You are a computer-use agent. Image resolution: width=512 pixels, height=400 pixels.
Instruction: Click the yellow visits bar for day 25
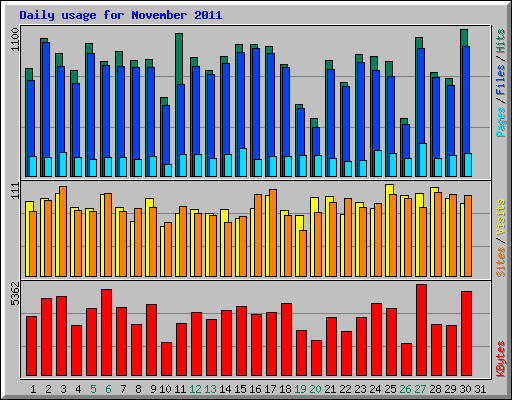point(389,189)
